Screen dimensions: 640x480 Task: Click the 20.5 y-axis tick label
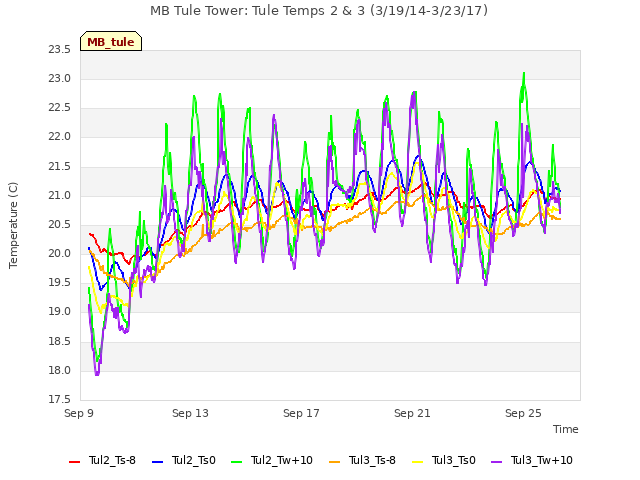pyautogui.click(x=60, y=224)
